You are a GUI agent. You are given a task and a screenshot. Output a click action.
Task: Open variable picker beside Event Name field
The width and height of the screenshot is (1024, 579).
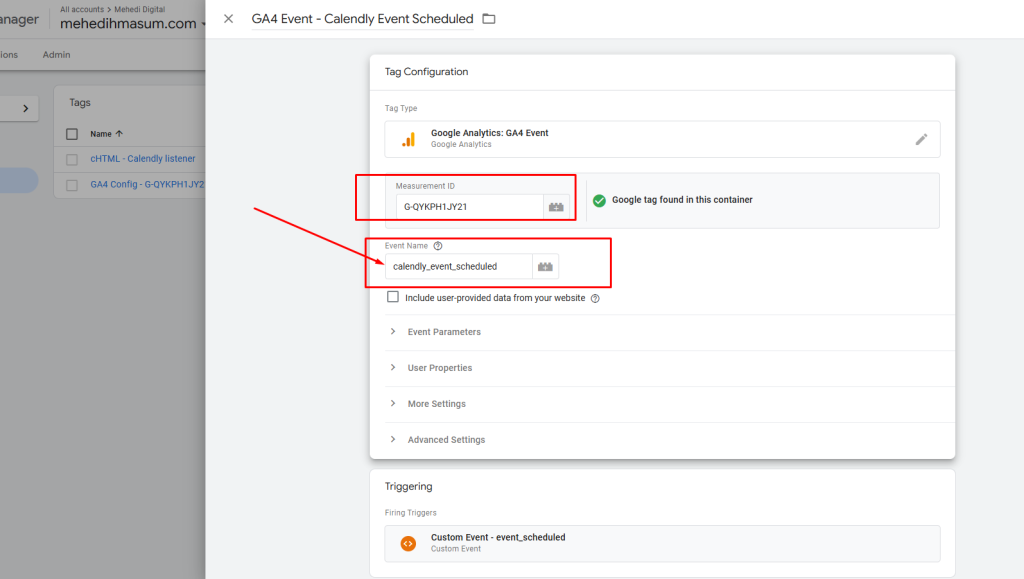pos(545,266)
